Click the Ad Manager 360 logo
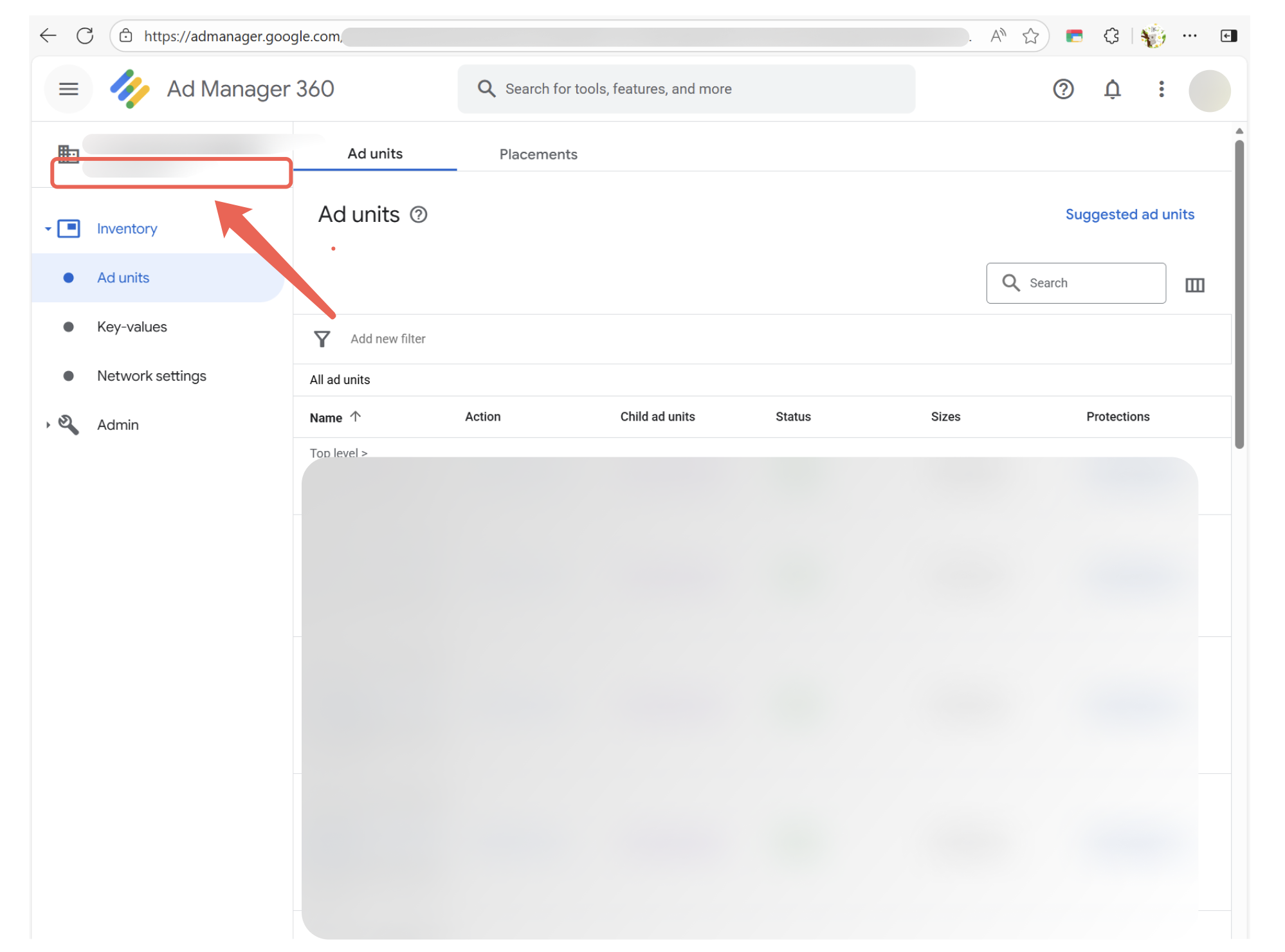 (130, 89)
